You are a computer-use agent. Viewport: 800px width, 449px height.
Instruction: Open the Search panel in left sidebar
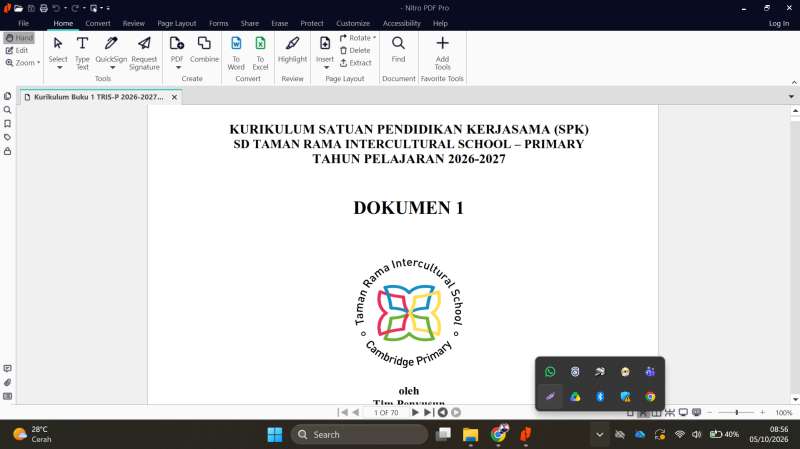tap(7, 110)
